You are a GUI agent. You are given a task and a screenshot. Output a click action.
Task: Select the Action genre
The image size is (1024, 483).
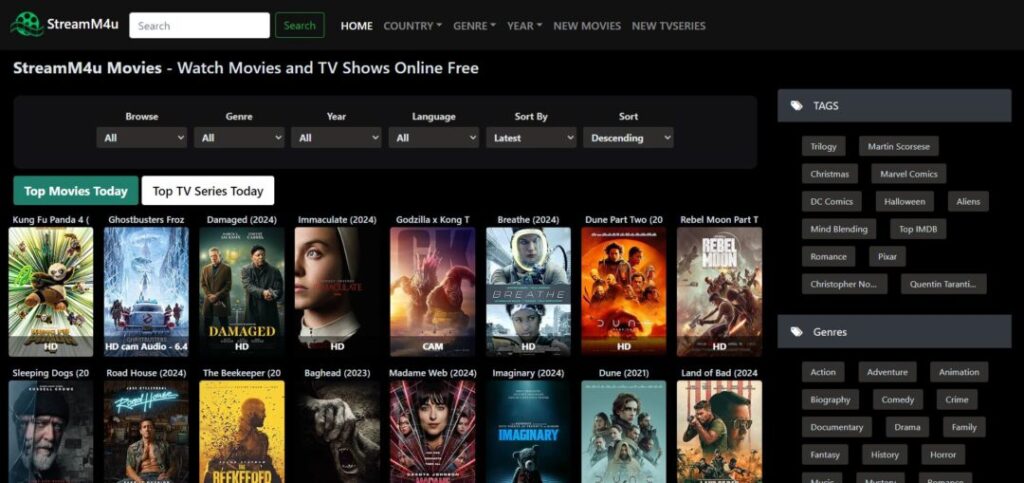pos(823,372)
